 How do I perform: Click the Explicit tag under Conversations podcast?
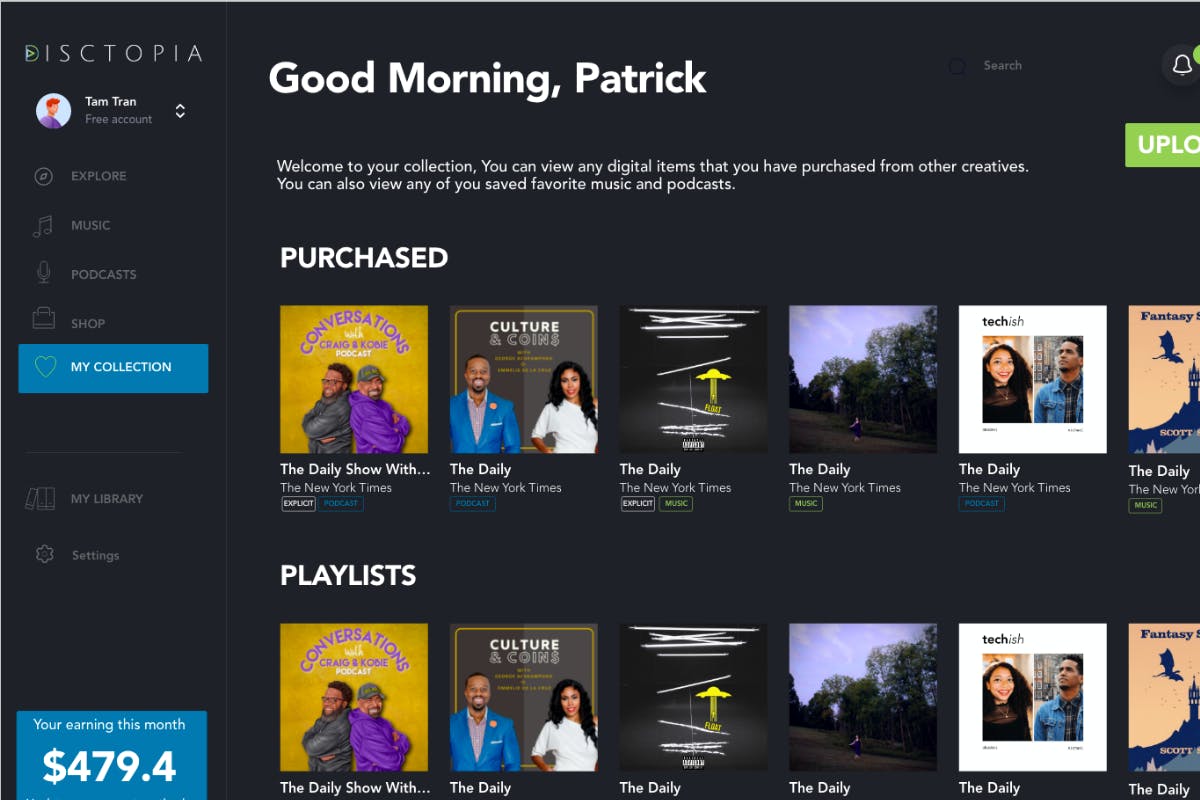(x=298, y=504)
